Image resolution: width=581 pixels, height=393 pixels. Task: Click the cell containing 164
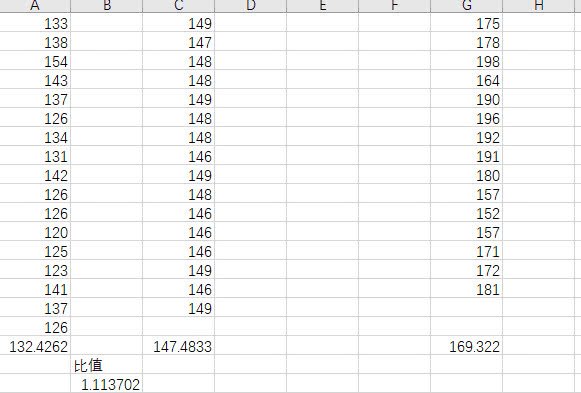(x=467, y=79)
